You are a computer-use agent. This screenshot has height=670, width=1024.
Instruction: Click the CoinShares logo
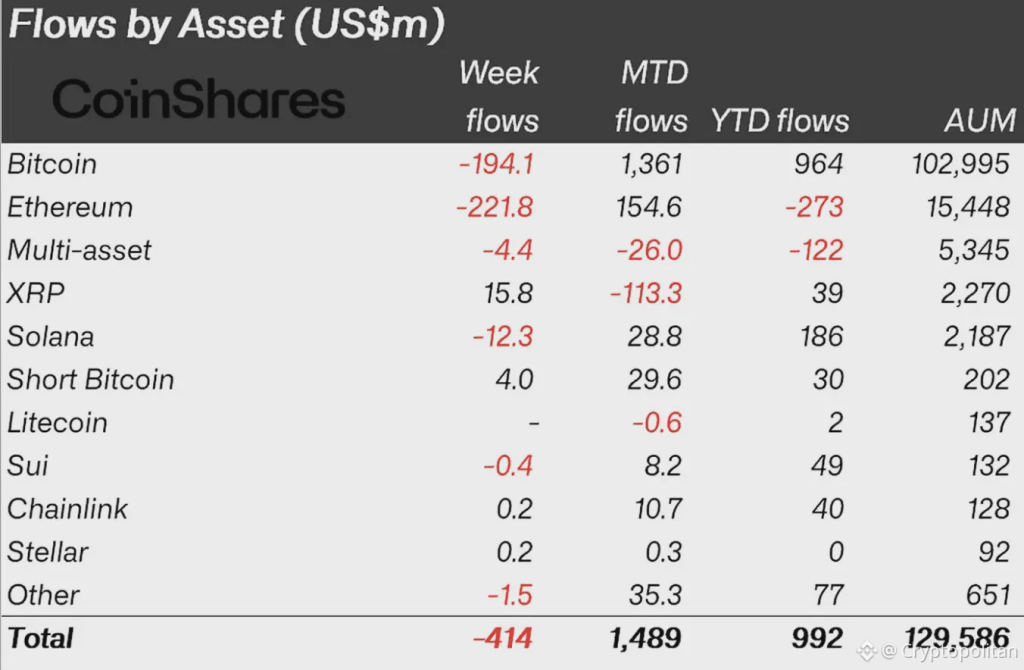point(198,100)
